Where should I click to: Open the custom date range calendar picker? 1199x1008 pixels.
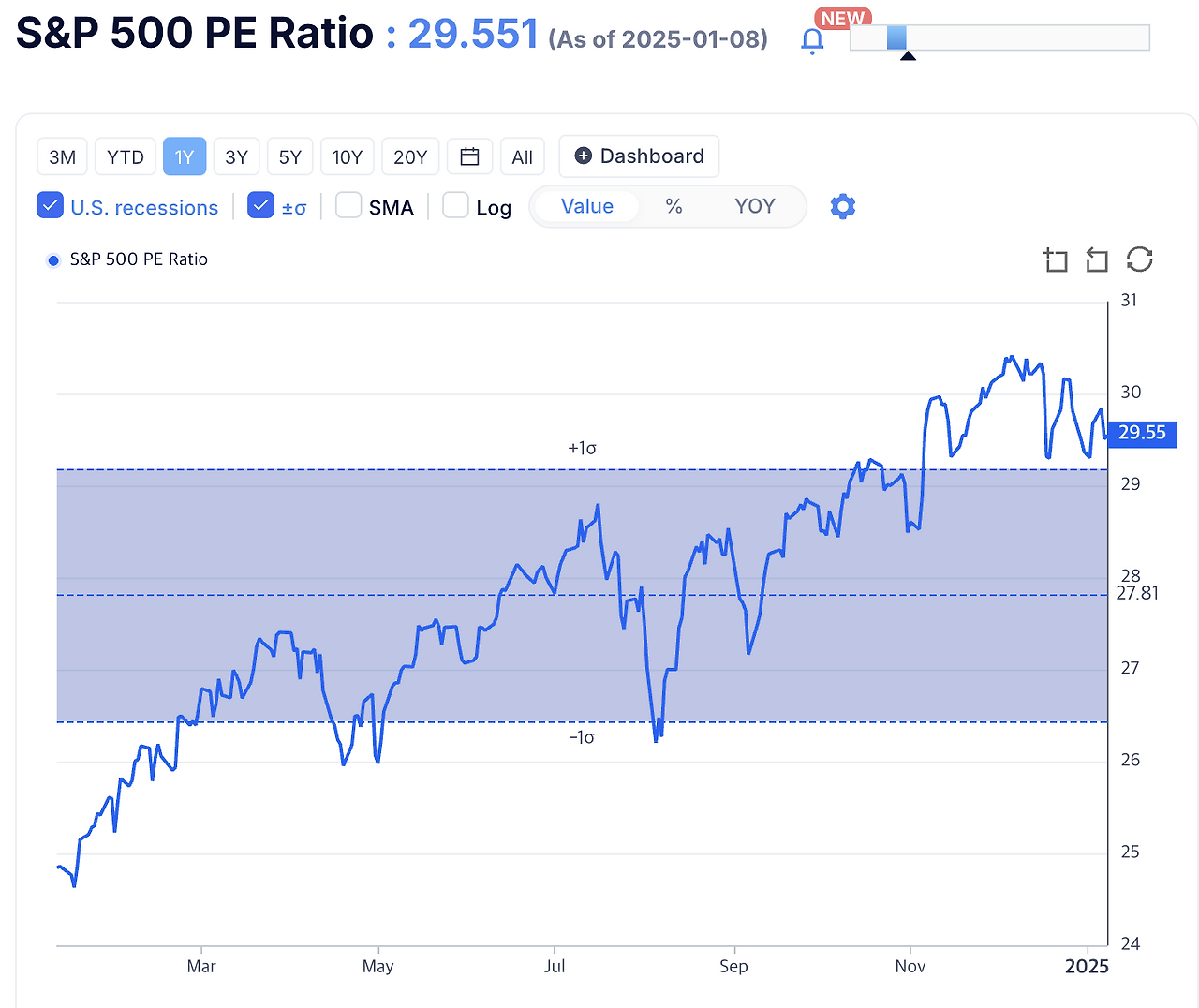point(469,156)
